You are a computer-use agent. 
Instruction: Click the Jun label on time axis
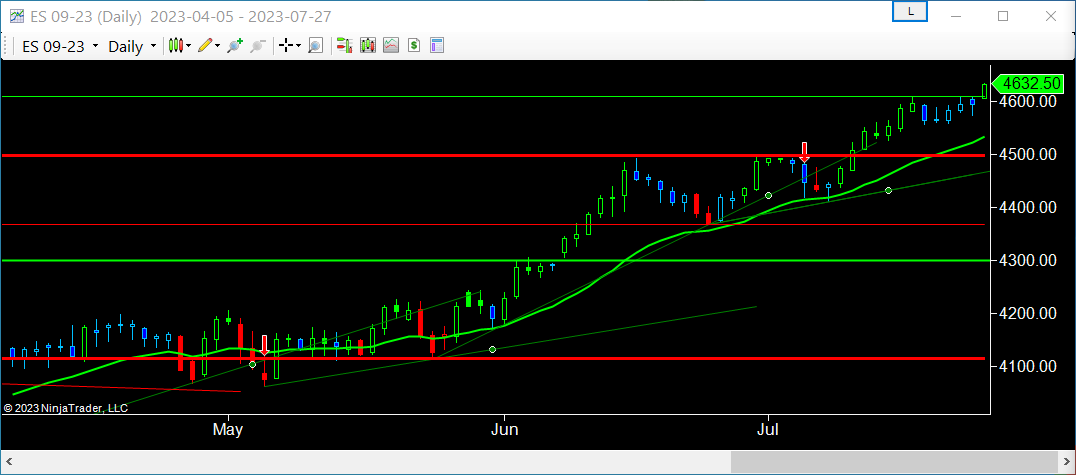(504, 430)
